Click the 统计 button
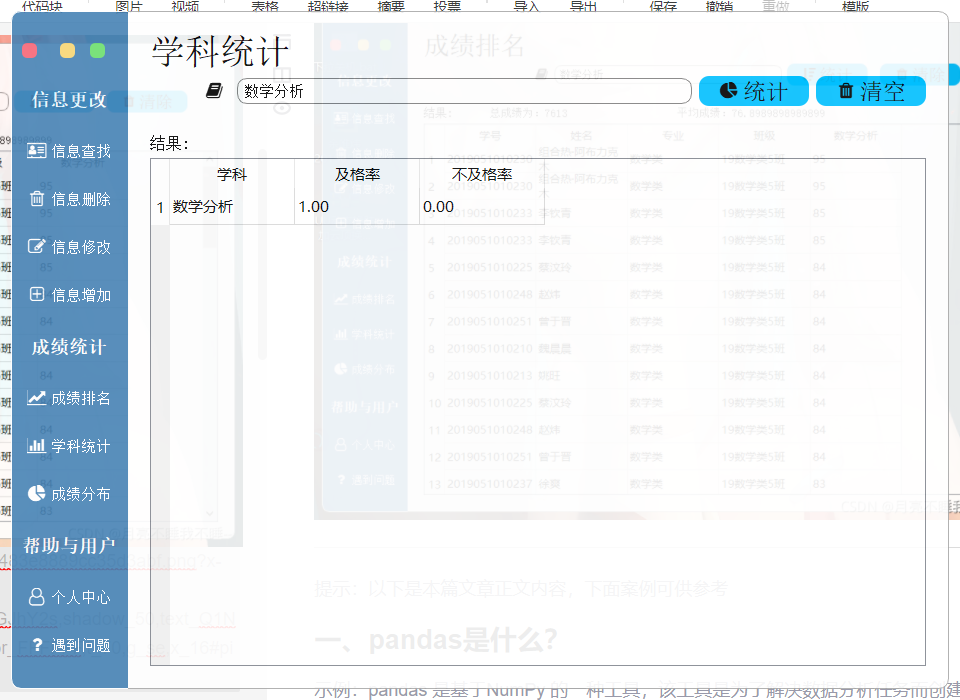960x700 pixels. coord(754,91)
